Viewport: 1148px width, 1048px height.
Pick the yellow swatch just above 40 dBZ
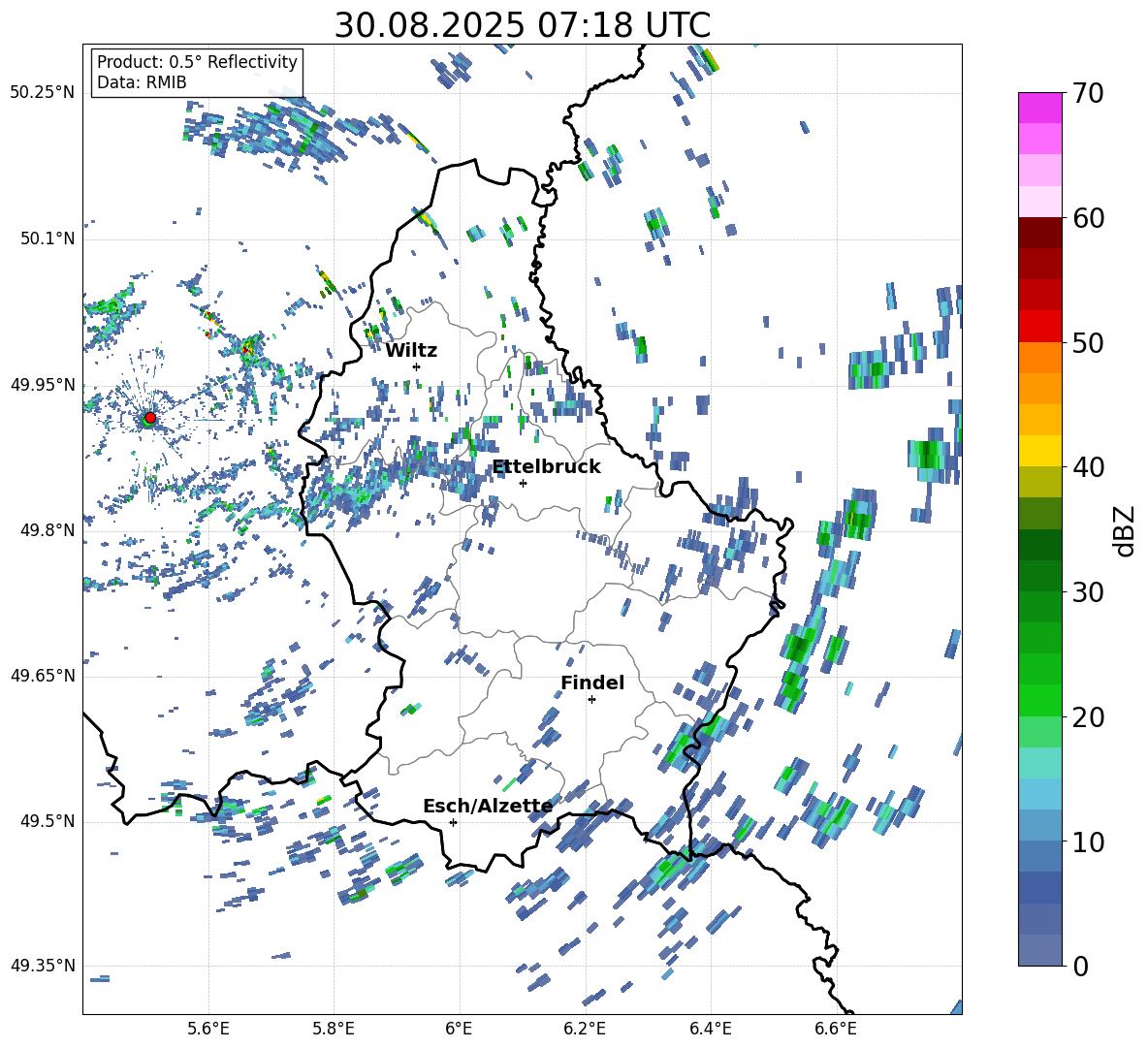coord(1039,451)
